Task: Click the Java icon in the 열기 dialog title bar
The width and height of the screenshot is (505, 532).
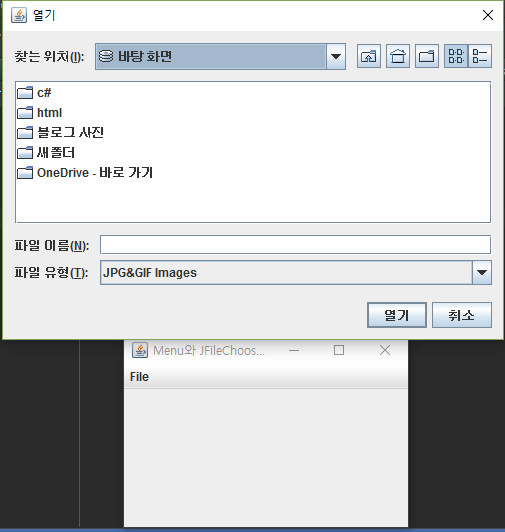Action: [19, 15]
